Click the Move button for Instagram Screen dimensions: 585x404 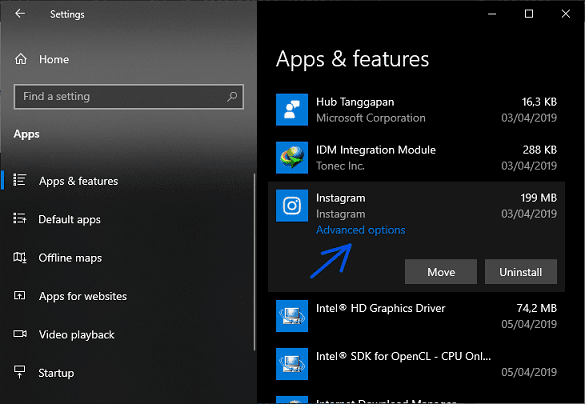coord(441,272)
